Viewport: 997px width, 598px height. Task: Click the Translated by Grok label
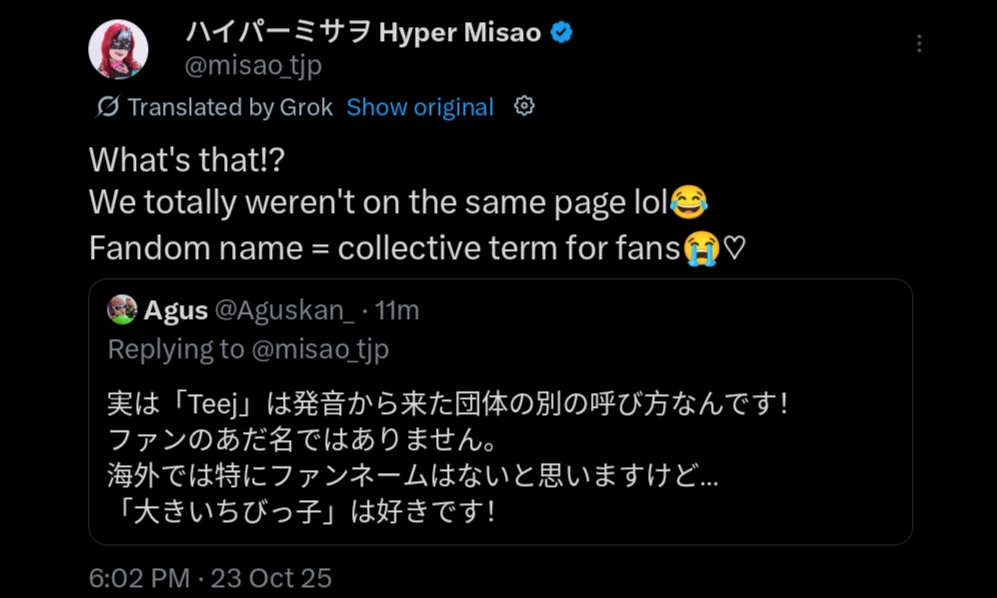(230, 107)
